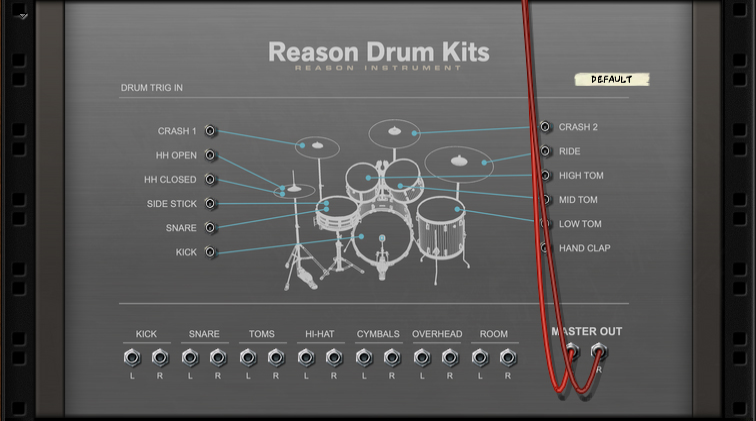Click the KICK trigger input jack
Image resolution: width=756 pixels, height=421 pixels.
click(x=210, y=252)
